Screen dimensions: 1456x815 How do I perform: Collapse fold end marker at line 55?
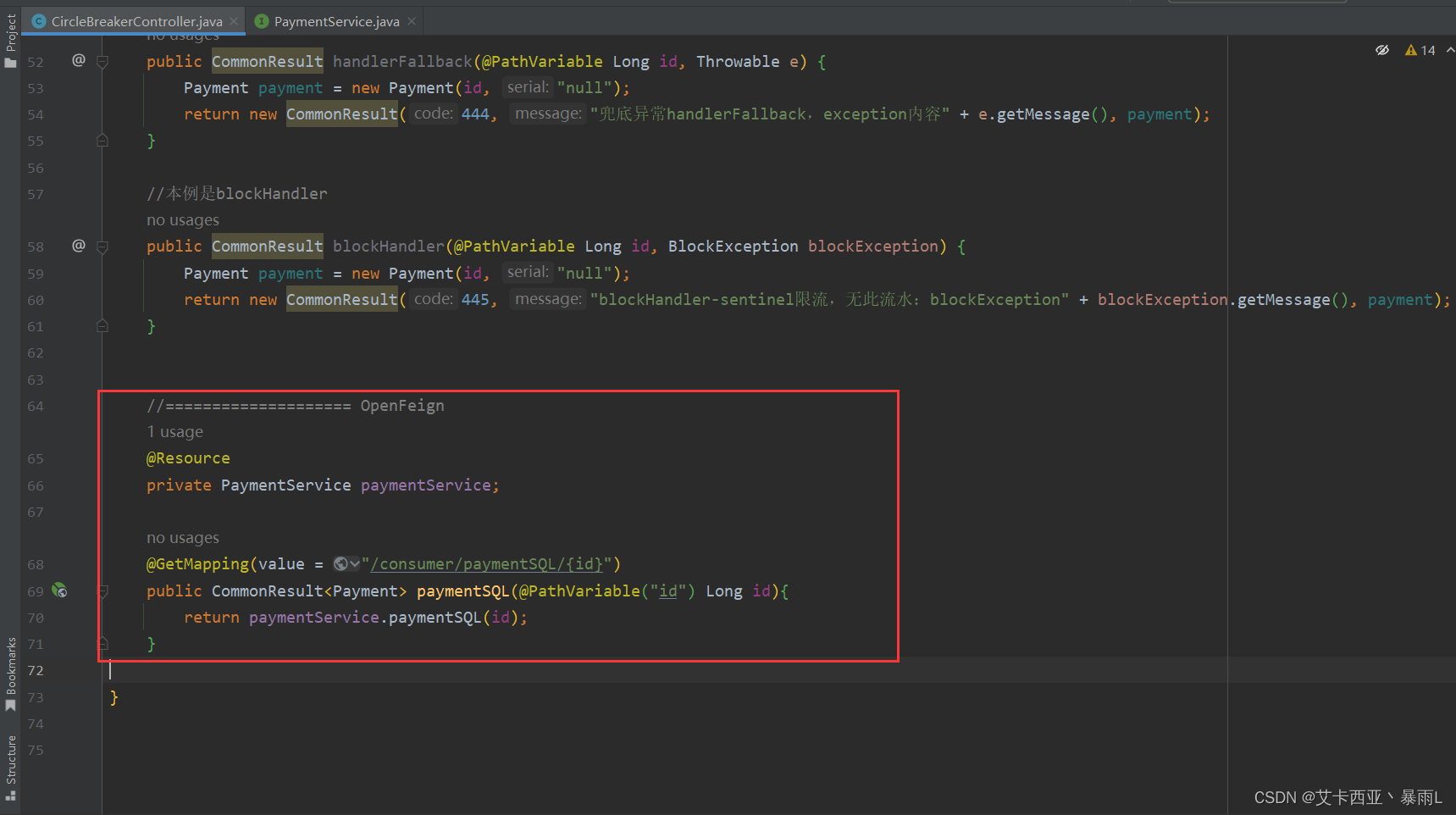click(x=102, y=141)
